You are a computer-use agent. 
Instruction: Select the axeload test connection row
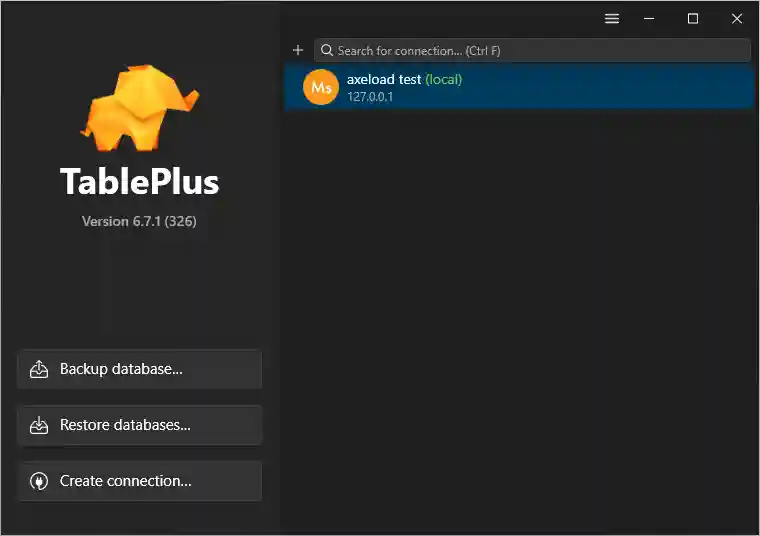[520, 87]
